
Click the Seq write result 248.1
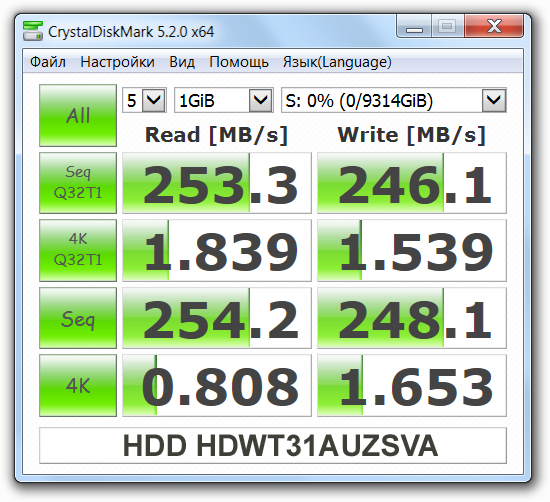412,318
